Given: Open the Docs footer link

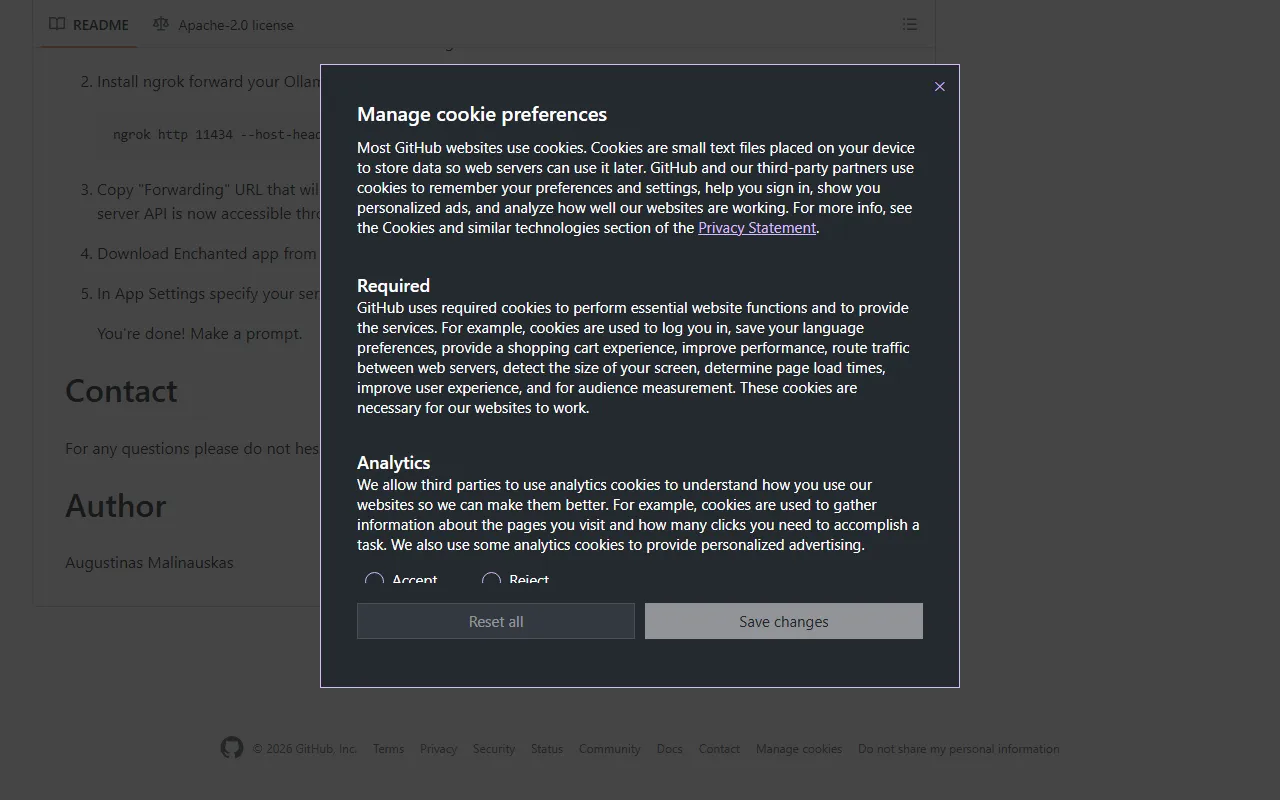Looking at the screenshot, I should click(x=669, y=749).
